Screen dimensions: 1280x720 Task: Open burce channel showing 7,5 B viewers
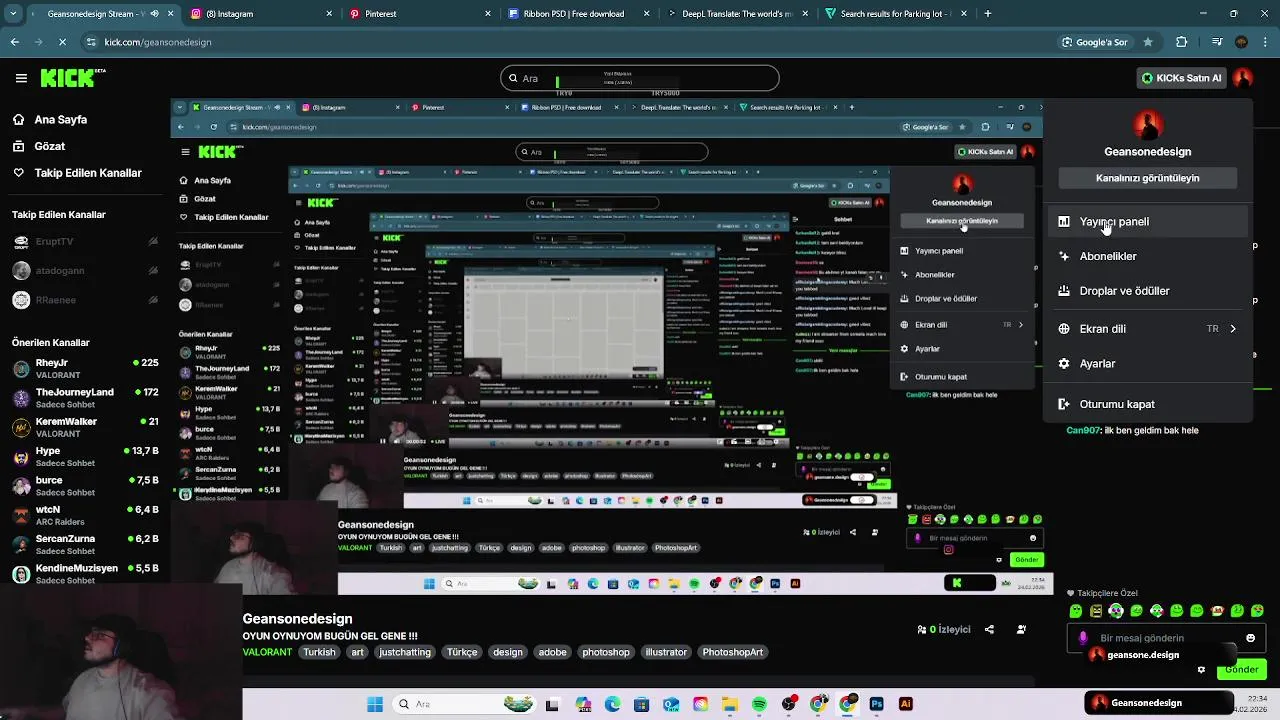pyautogui.click(x=84, y=486)
